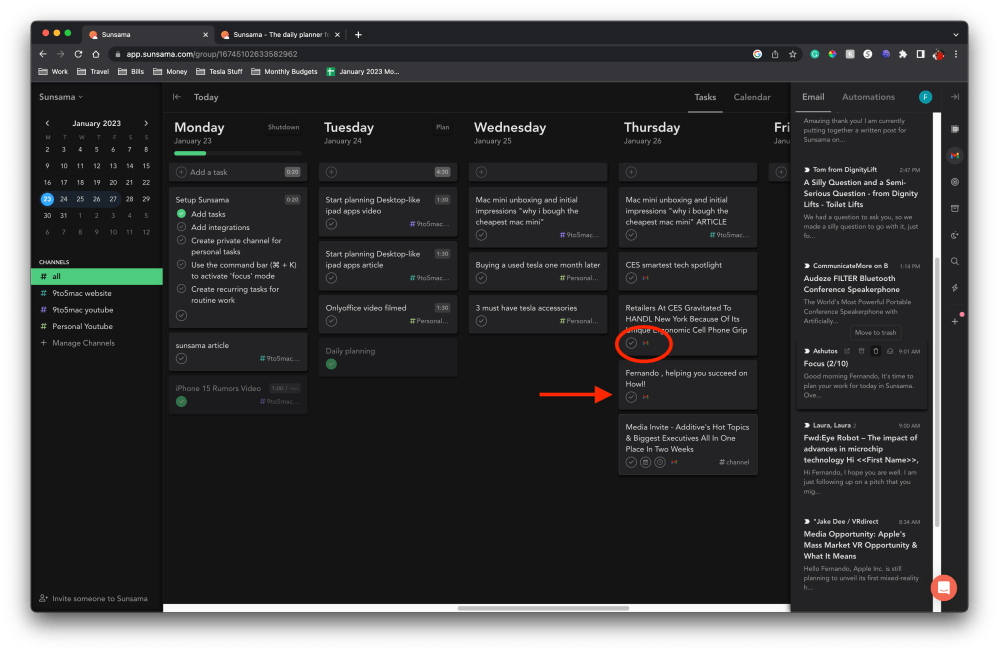This screenshot has width=999, height=653.
Task: Click the plus icon in Tuesday's add-task row
Action: 331,172
